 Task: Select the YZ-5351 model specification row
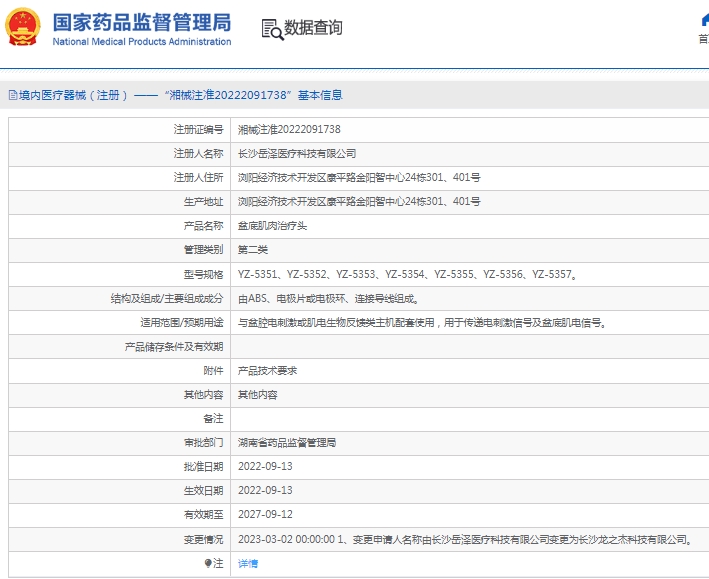[x=407, y=275]
